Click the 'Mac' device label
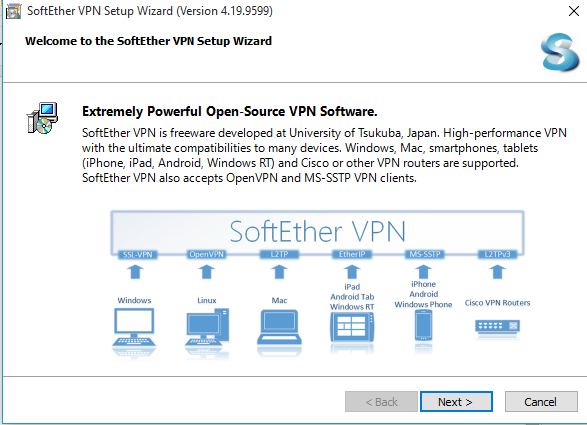This screenshot has height=425, width=587. (279, 300)
